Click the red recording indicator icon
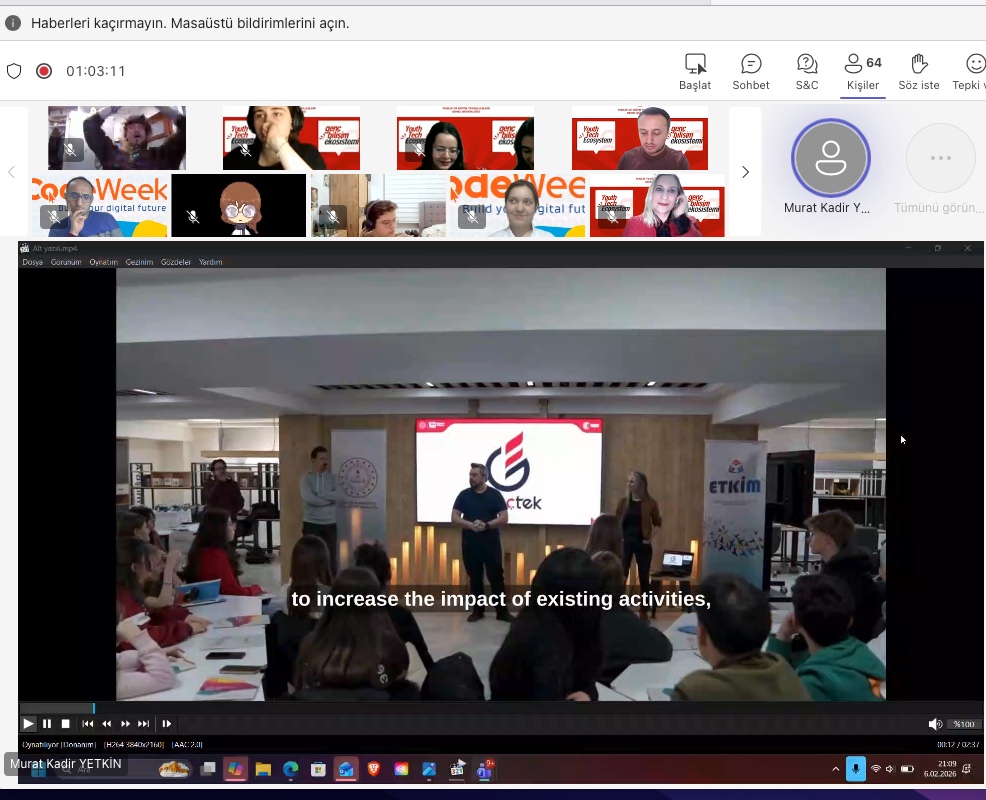 pyautogui.click(x=44, y=71)
